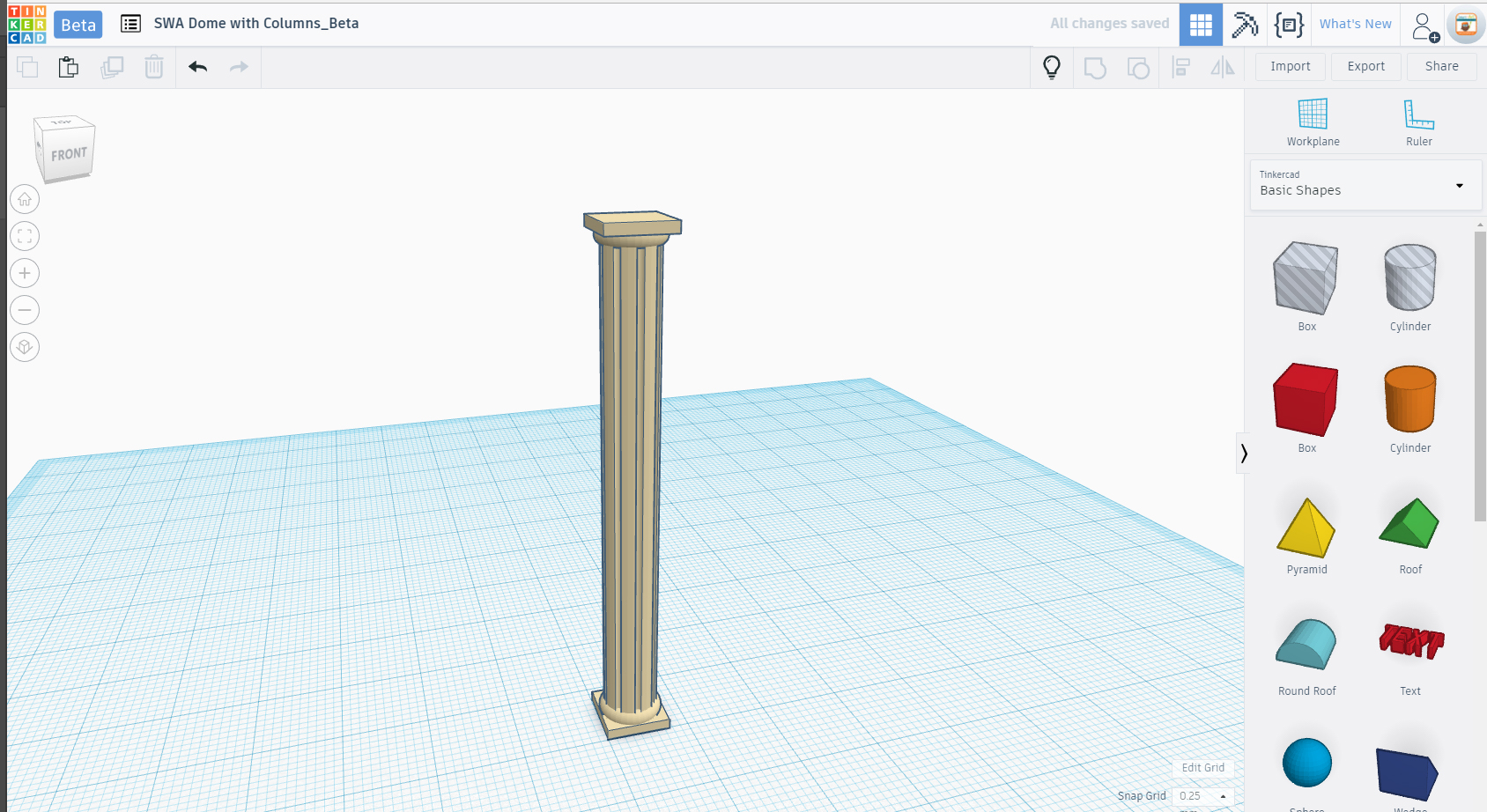
Task: Select the blue Sphere shape
Action: (x=1307, y=763)
